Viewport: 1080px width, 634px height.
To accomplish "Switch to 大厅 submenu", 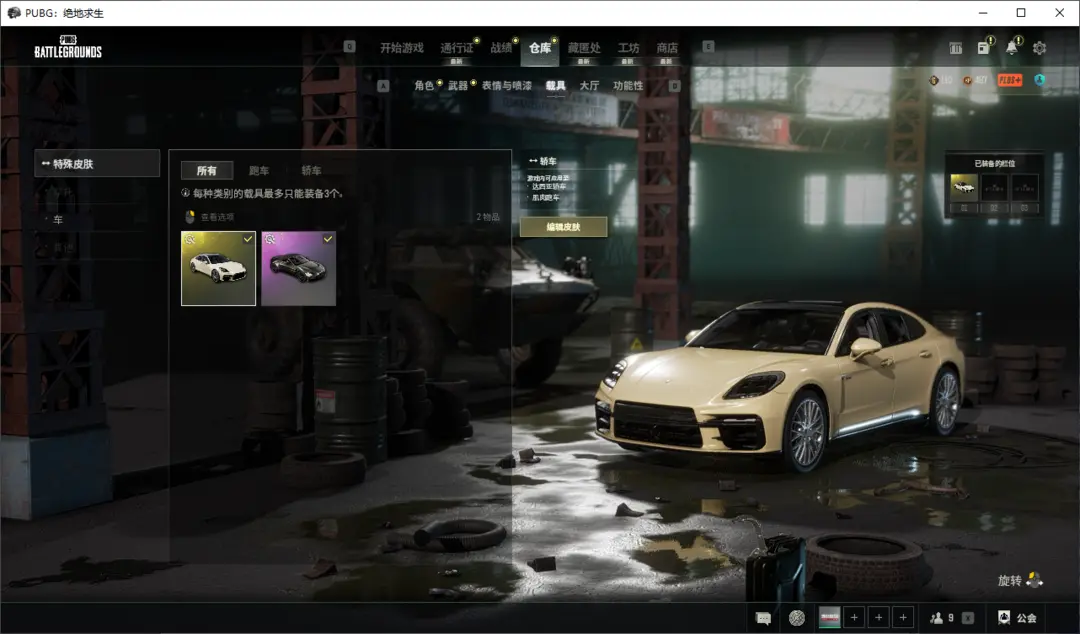I will [x=589, y=85].
